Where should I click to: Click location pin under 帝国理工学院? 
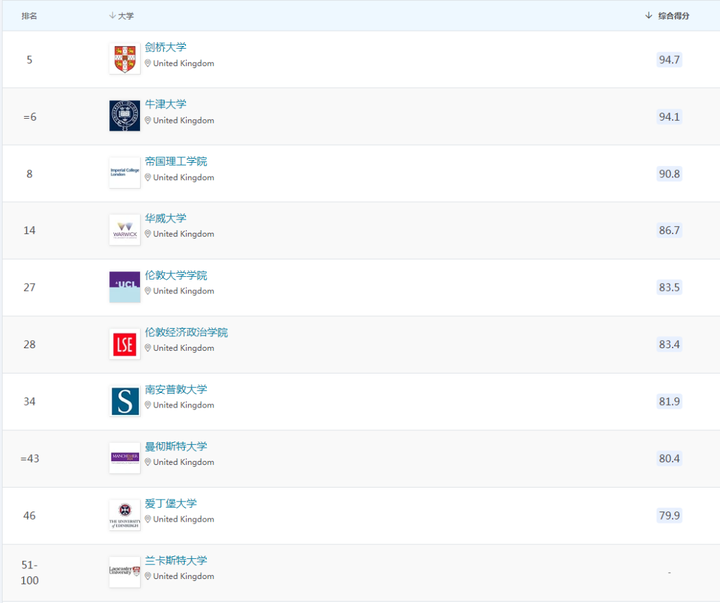(x=148, y=177)
